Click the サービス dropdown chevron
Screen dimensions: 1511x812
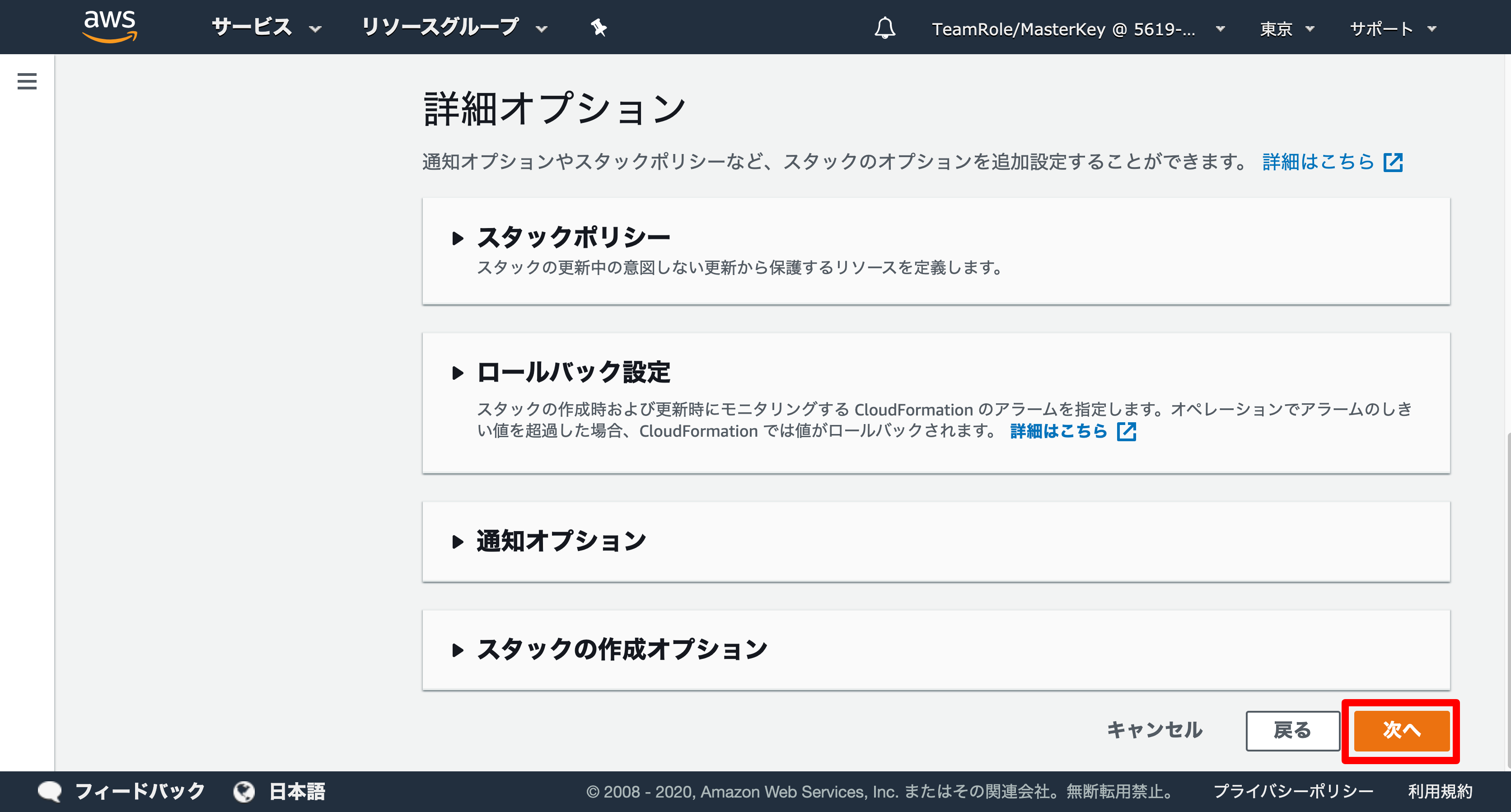pos(316,29)
